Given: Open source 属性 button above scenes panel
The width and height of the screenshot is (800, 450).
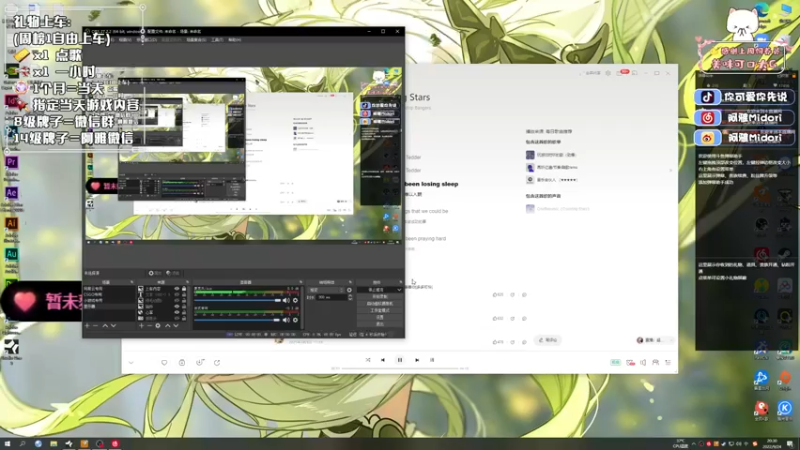Looking at the screenshot, I should tap(156, 273).
